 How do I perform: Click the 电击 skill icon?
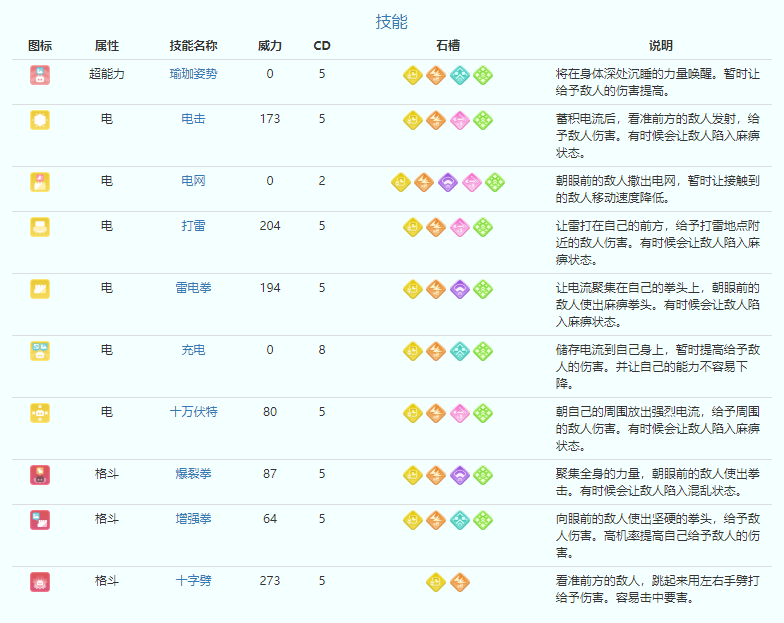tap(40, 120)
